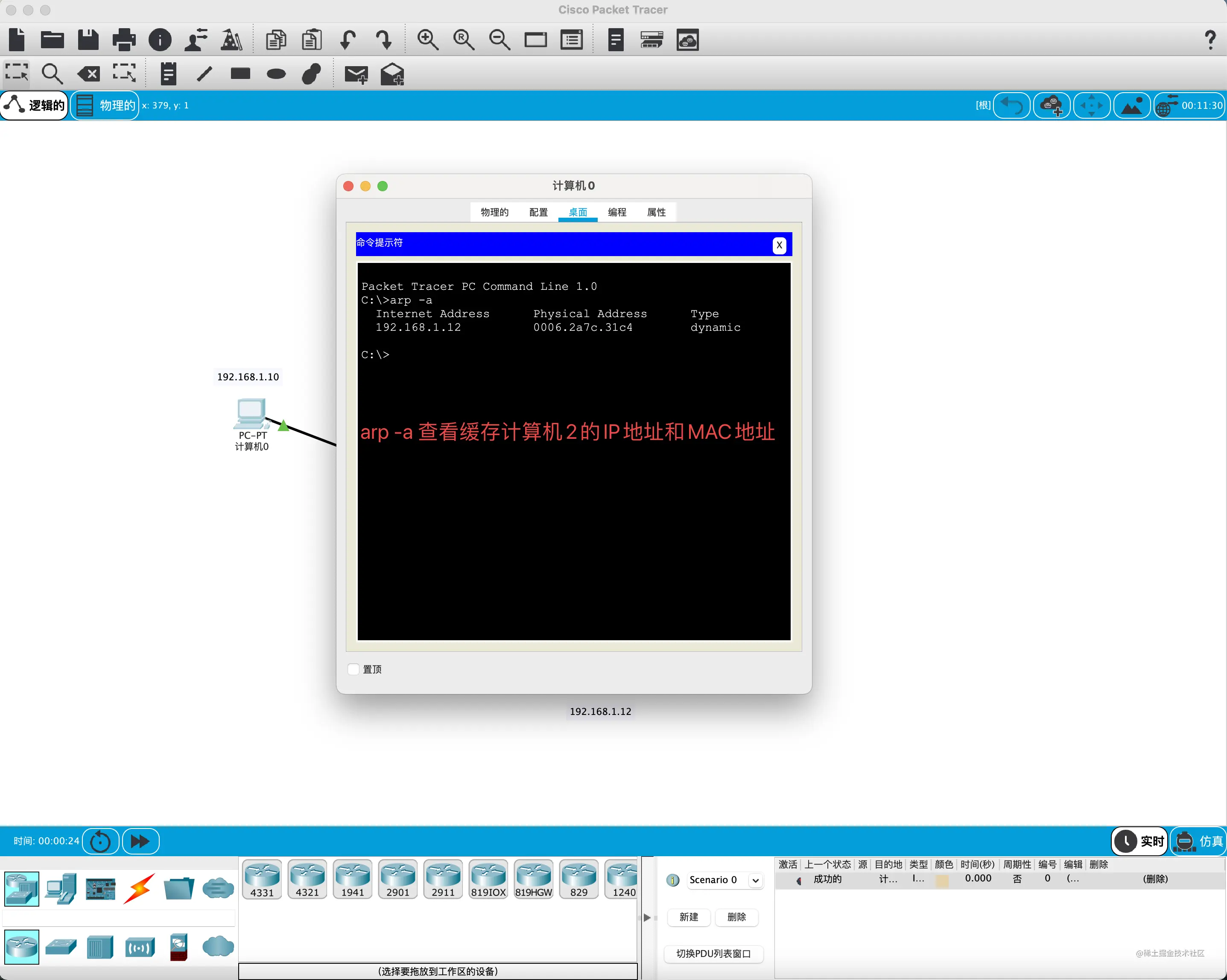Open the drawing palette rectangle icon
The width and height of the screenshot is (1227, 980).
[535, 40]
